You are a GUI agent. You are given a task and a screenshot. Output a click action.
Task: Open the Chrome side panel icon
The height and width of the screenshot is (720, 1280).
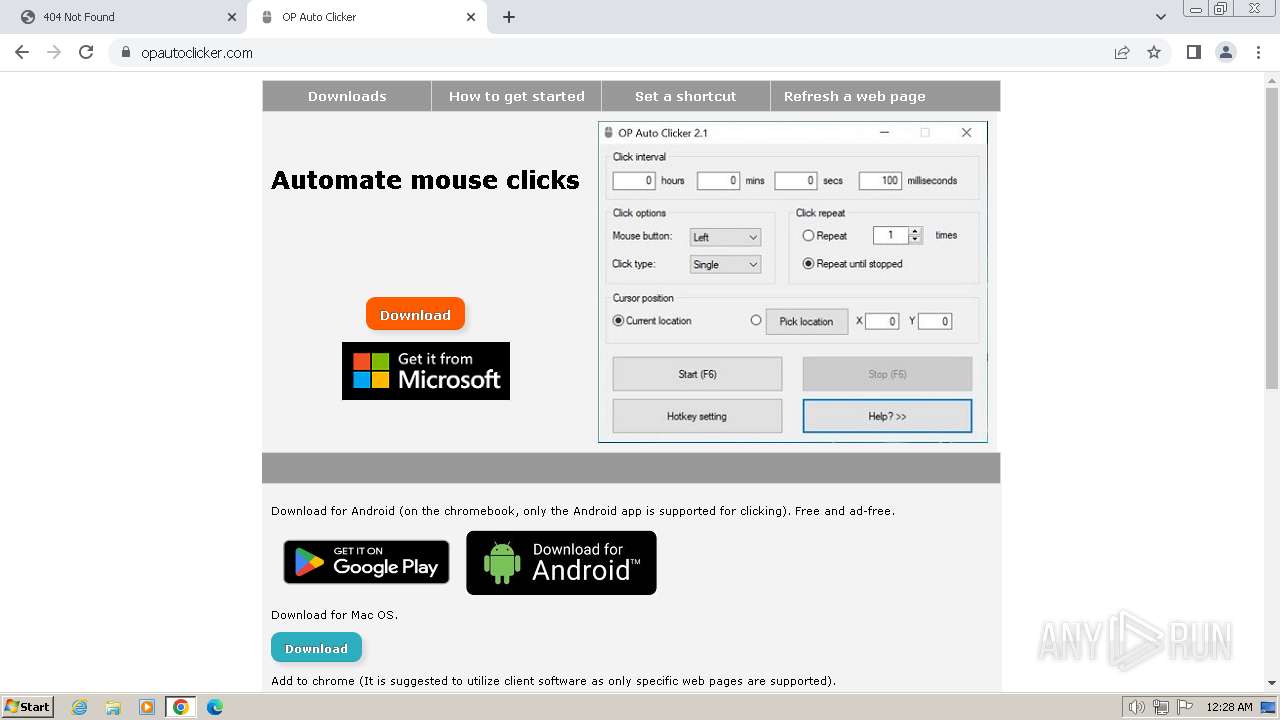click(x=1194, y=52)
